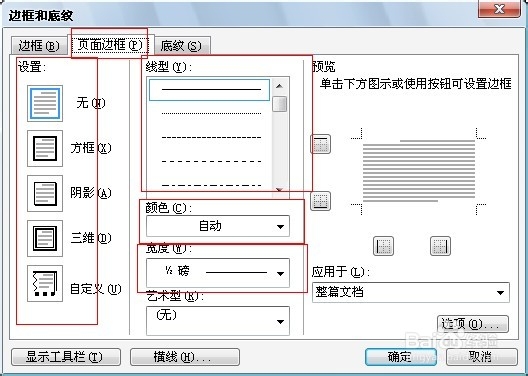
Task: Toggle the right border button in preview
Action: click(x=440, y=246)
